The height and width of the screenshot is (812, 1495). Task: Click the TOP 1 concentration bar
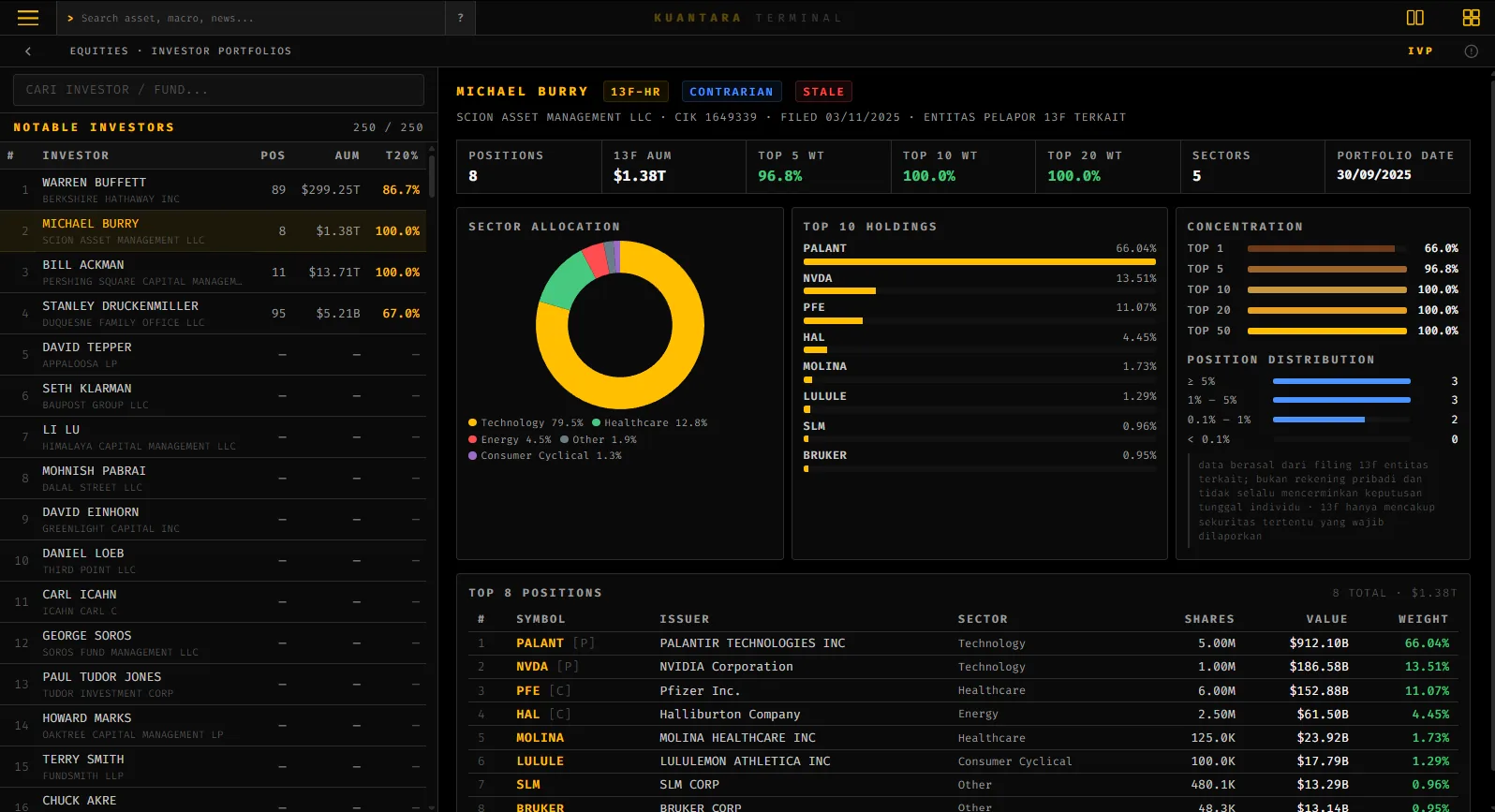pos(1326,248)
